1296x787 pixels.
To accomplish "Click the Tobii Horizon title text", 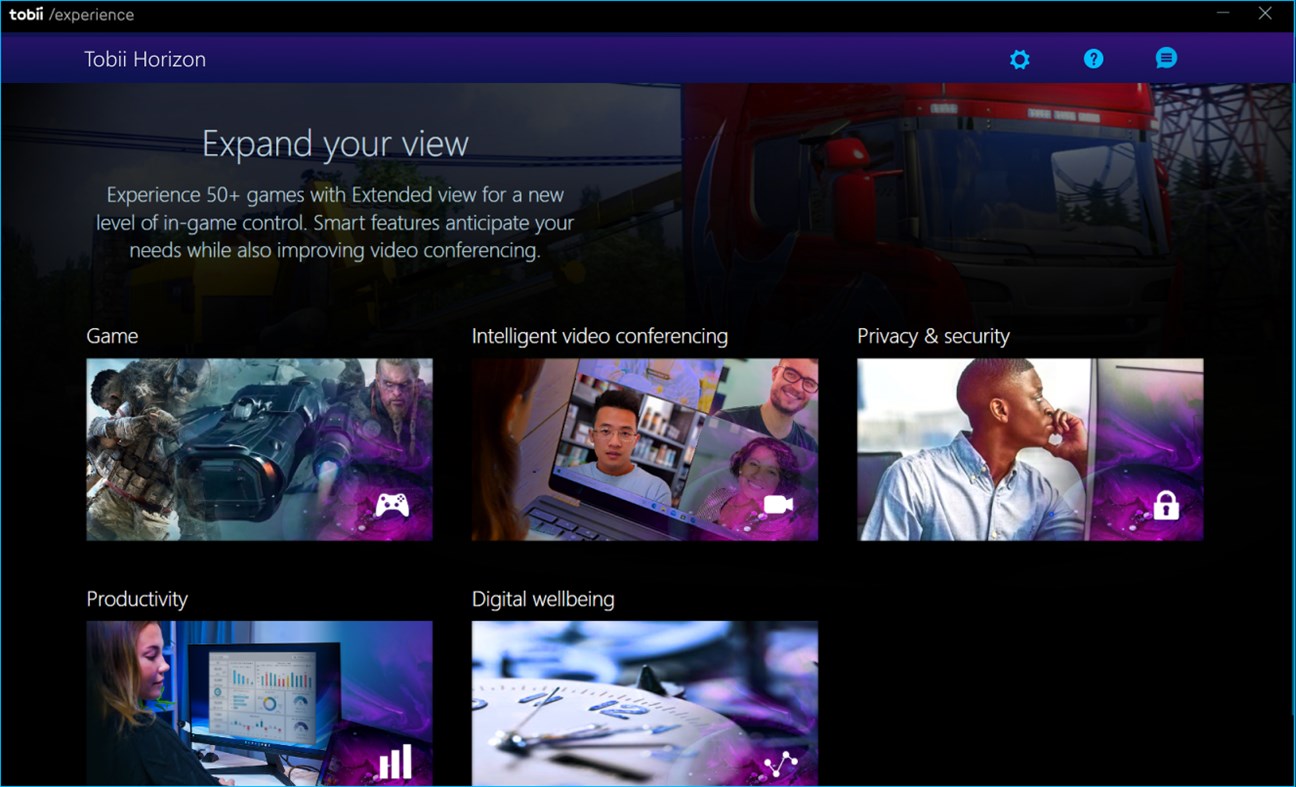I will coord(145,59).
